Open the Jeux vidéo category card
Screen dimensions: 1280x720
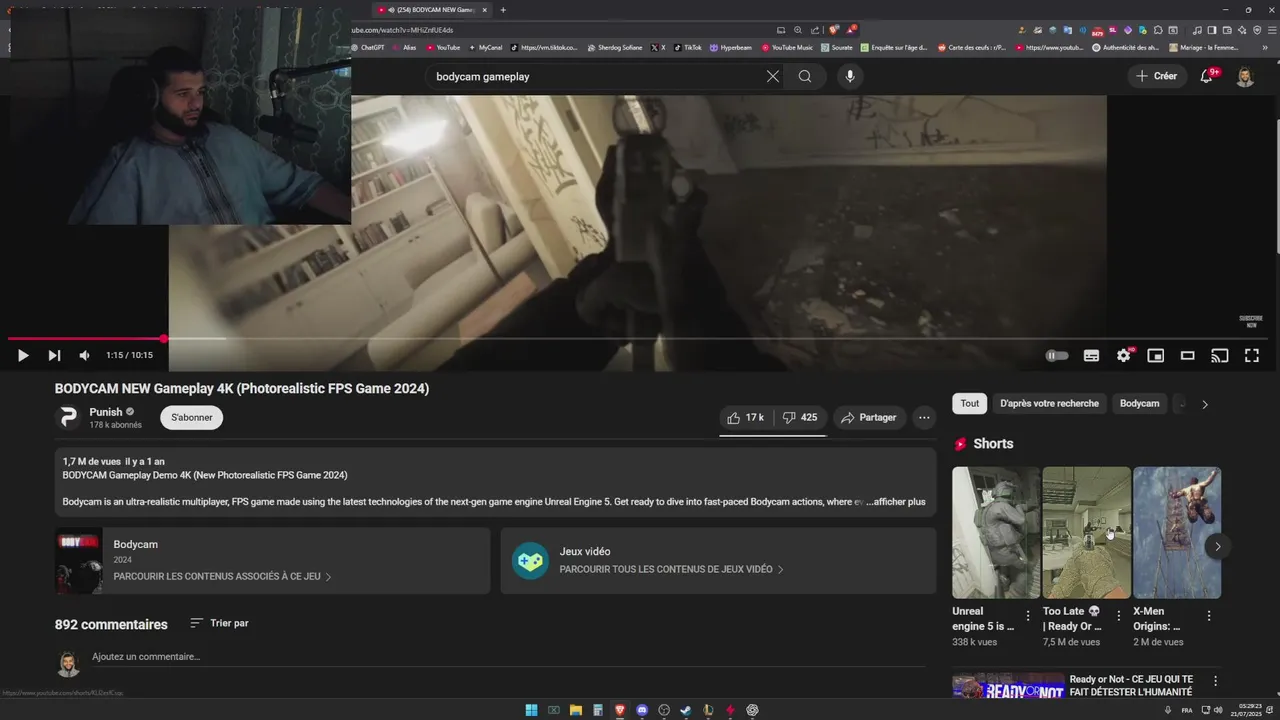tap(718, 561)
